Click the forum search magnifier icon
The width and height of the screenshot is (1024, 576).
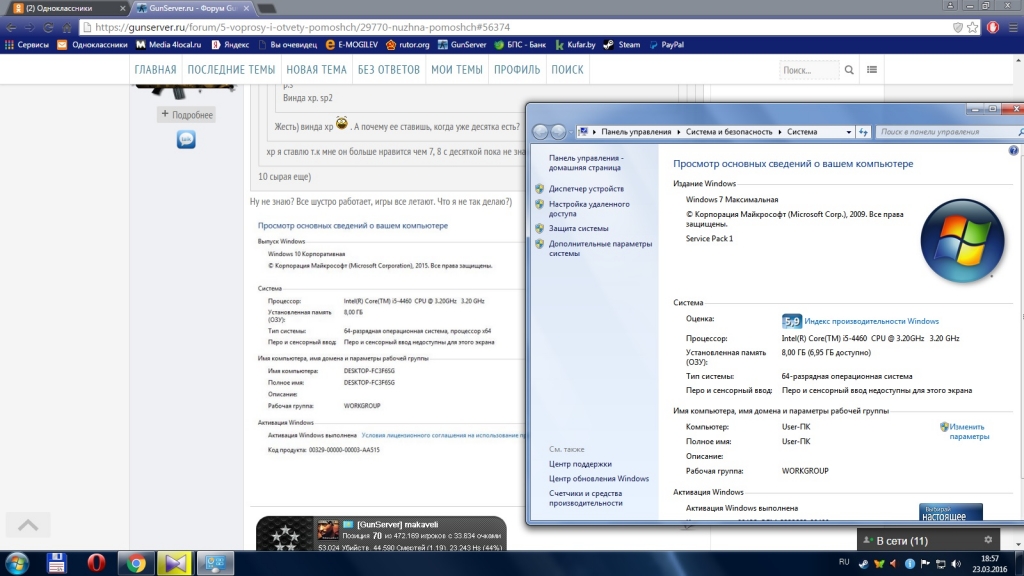pyautogui.click(x=849, y=70)
